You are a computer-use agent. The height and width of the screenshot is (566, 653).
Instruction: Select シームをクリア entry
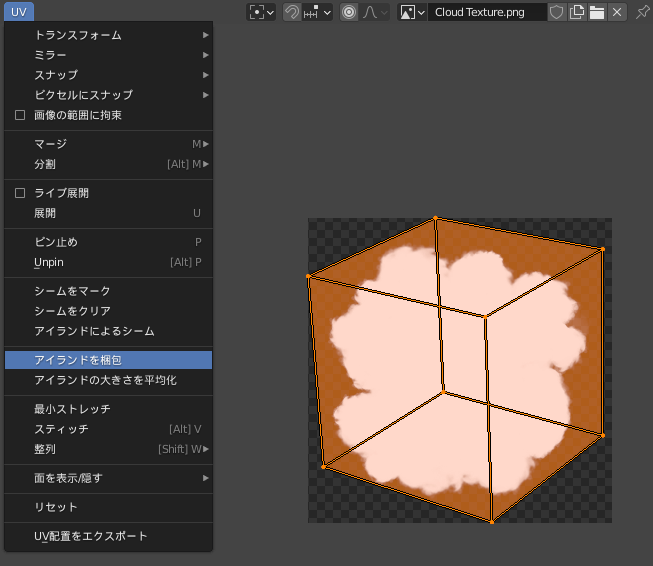tap(108, 311)
